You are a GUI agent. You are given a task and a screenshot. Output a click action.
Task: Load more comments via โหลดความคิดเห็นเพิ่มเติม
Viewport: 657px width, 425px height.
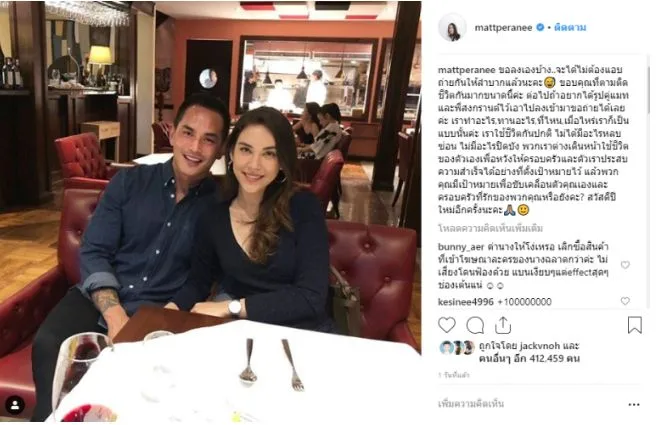[x=490, y=228]
